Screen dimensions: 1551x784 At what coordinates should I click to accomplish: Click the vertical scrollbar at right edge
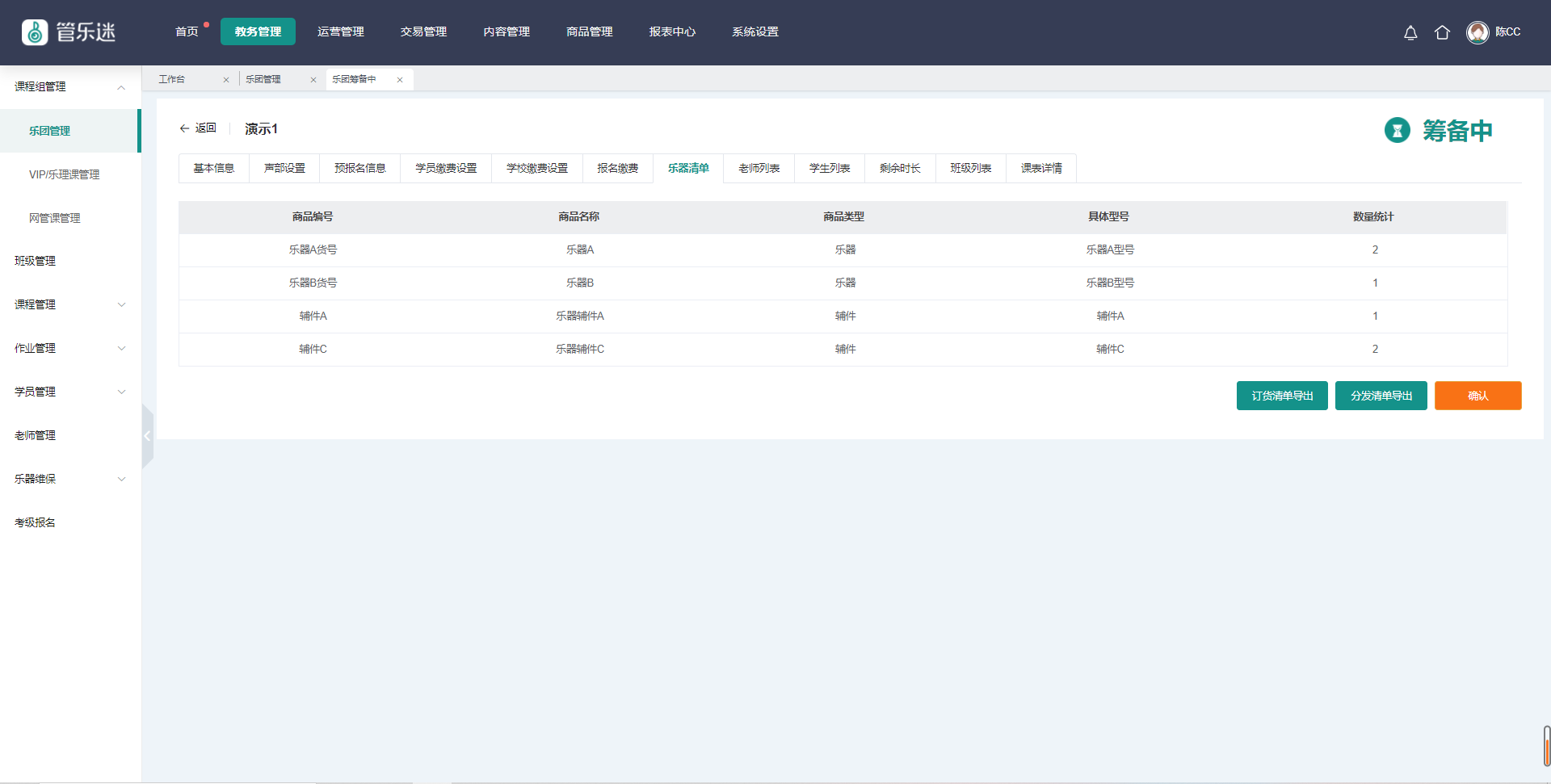1546,745
